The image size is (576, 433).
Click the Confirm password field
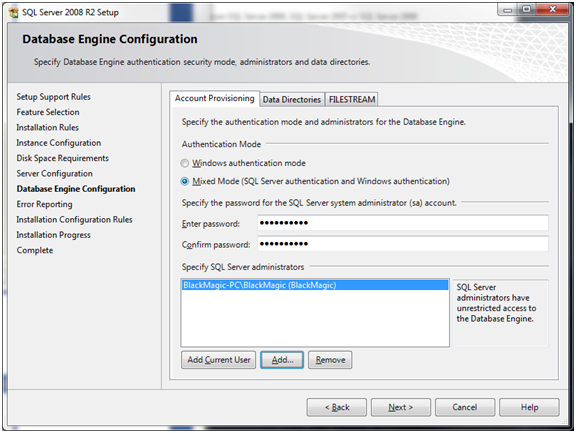click(403, 244)
